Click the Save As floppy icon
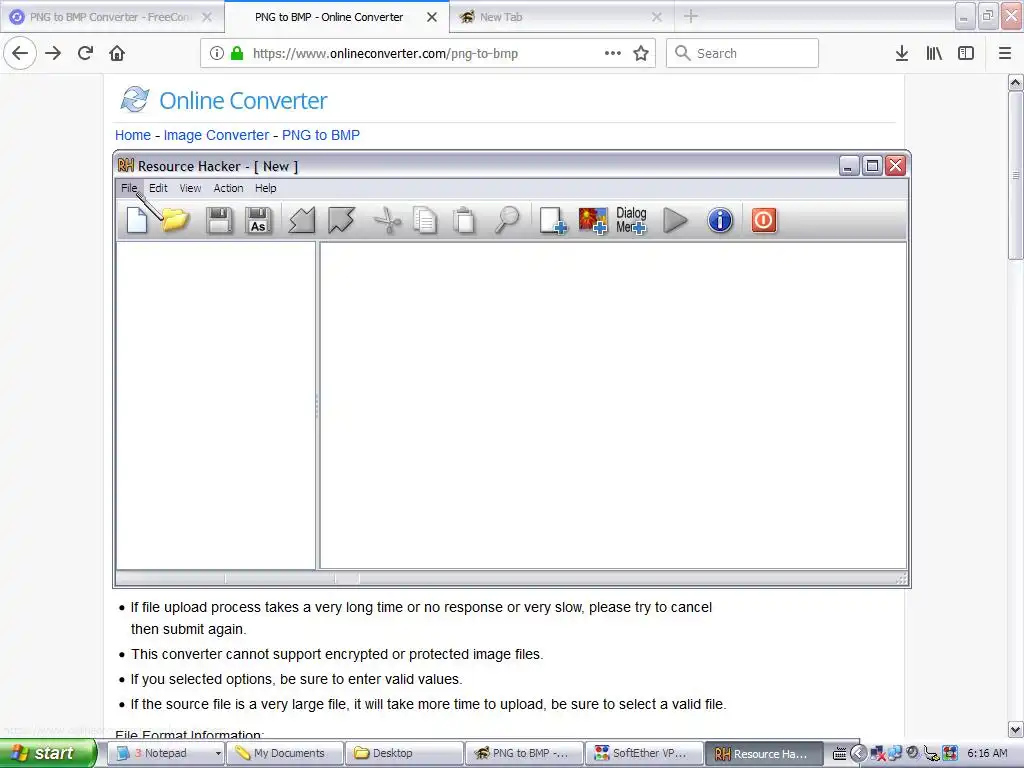Screen dimensions: 1024x768 tap(259, 220)
